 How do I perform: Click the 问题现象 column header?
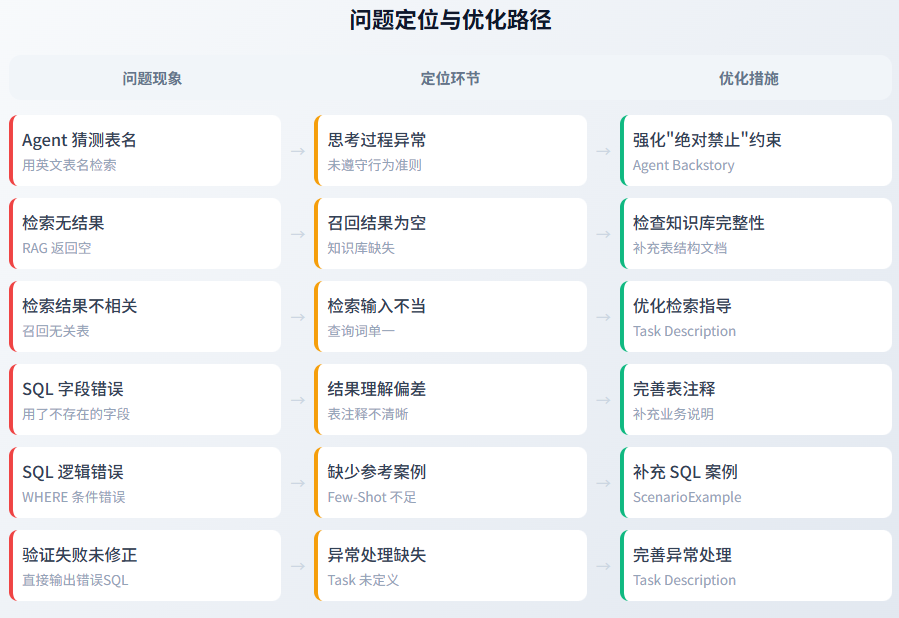[152, 79]
